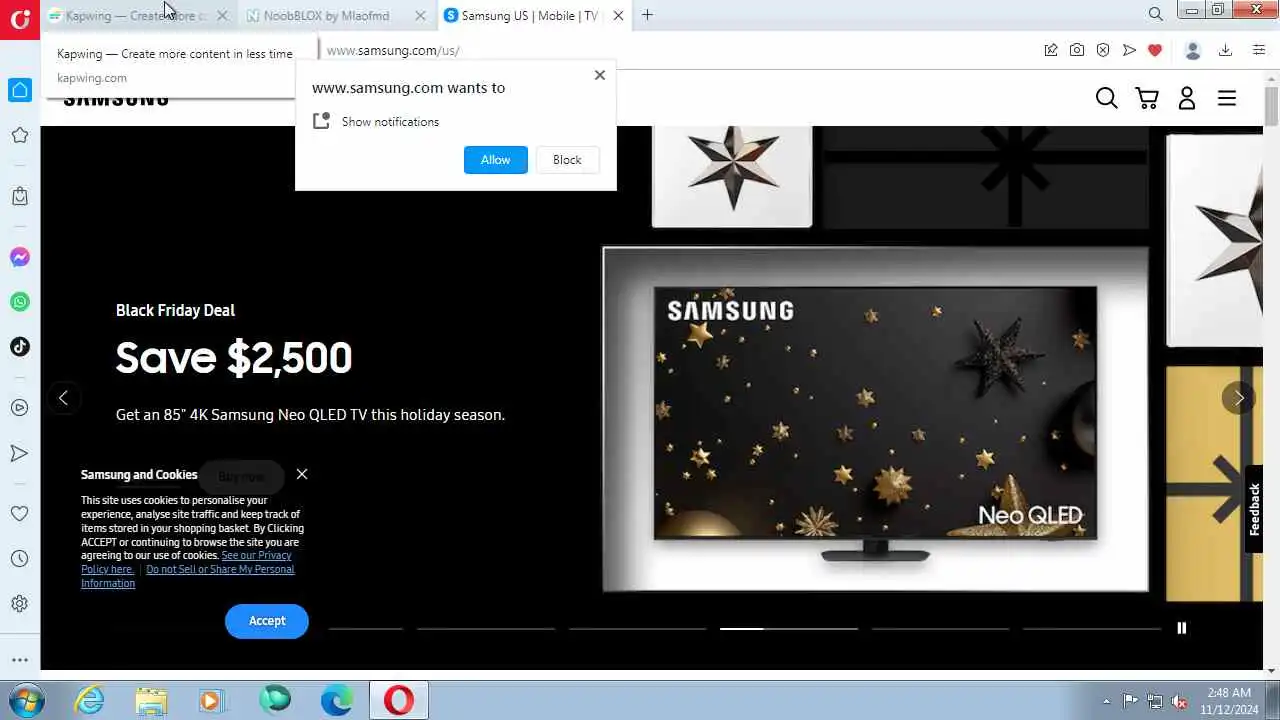This screenshot has height=720, width=1280.
Task: Open the three-dots sidebar setup menu
Action: point(19,660)
